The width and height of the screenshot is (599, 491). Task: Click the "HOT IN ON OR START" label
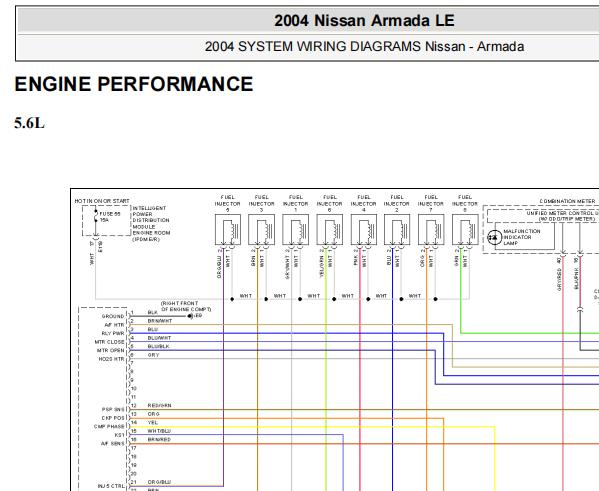(x=102, y=201)
